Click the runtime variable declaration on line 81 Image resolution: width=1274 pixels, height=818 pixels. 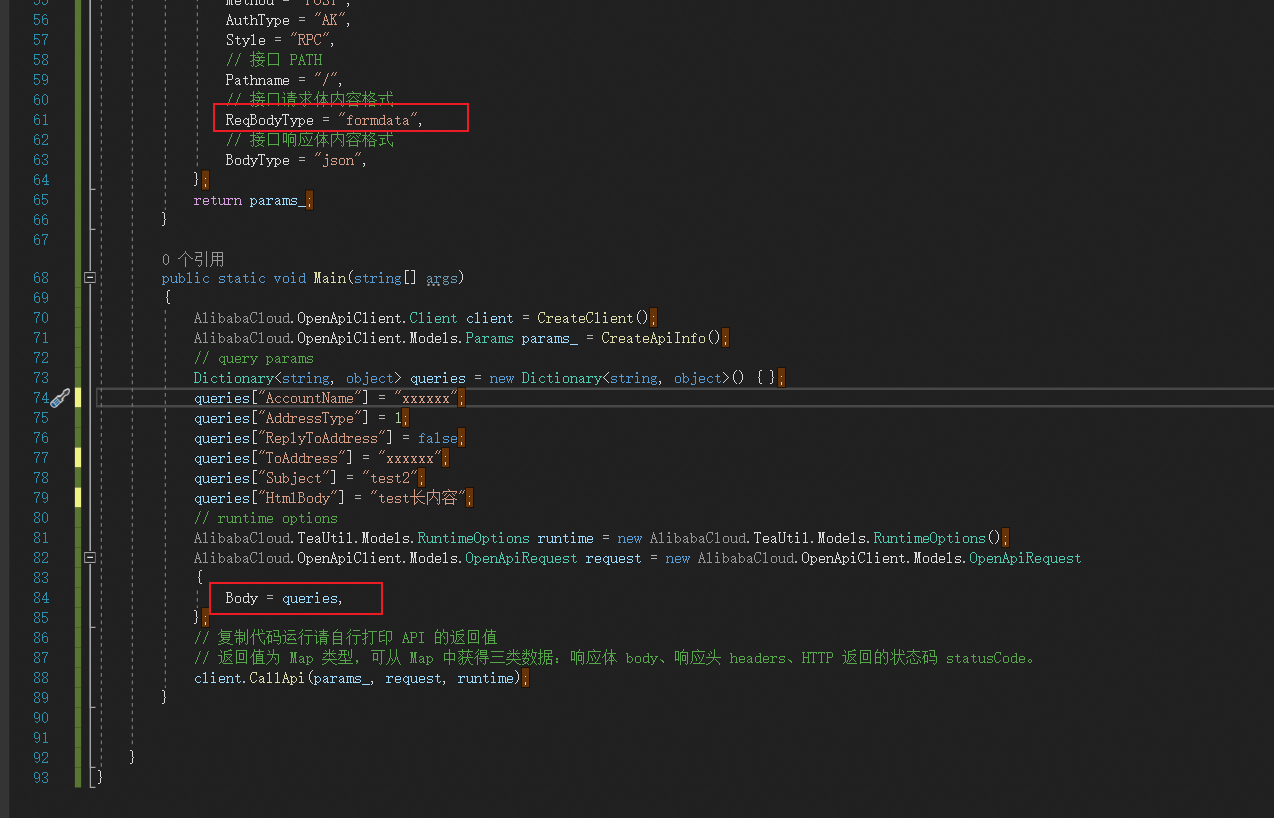(x=565, y=538)
